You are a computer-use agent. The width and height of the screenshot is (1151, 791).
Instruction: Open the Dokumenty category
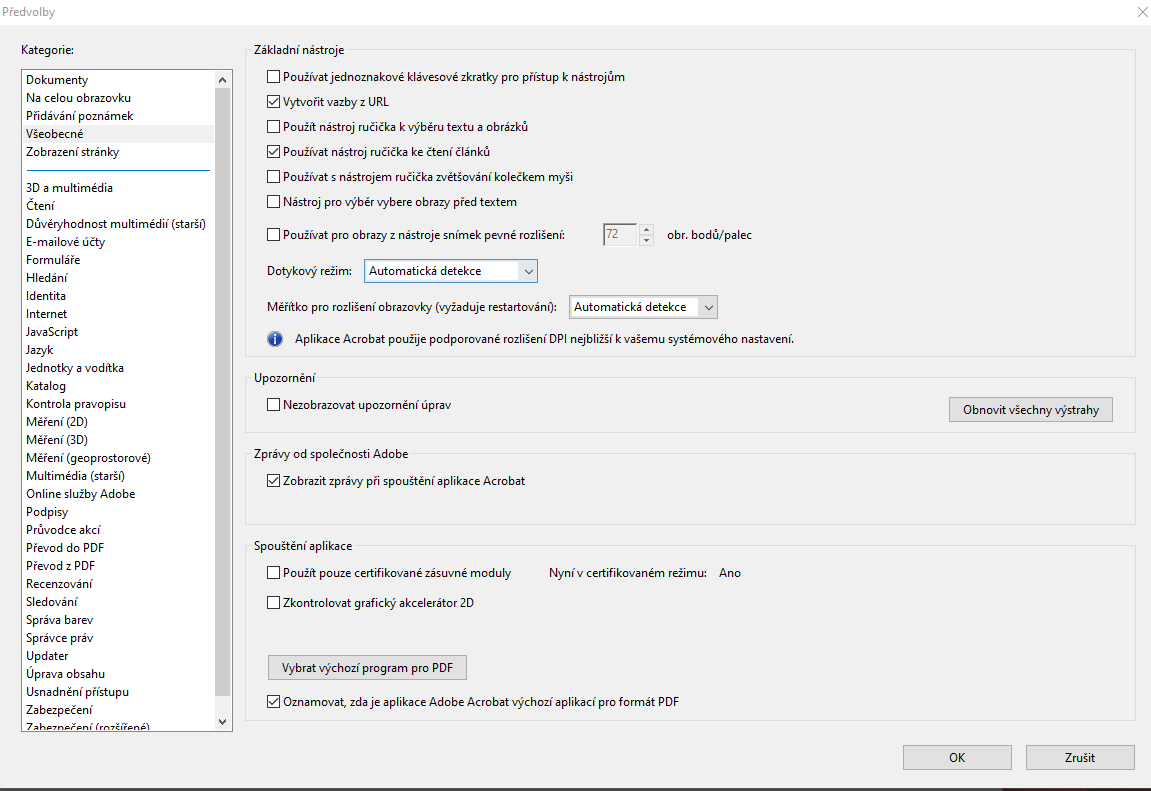tap(57, 80)
